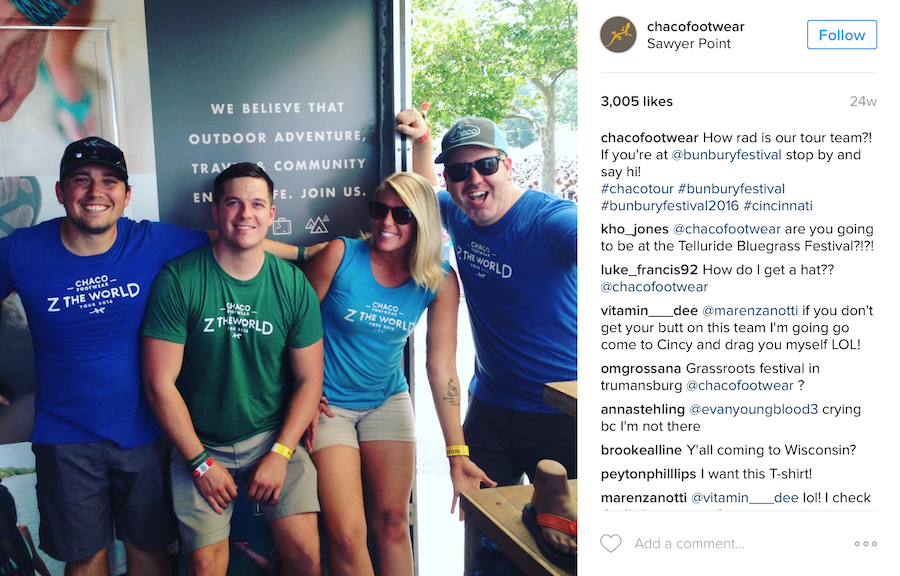Open the @bunburyfestival mention link
This screenshot has height=576, width=900.
(726, 155)
